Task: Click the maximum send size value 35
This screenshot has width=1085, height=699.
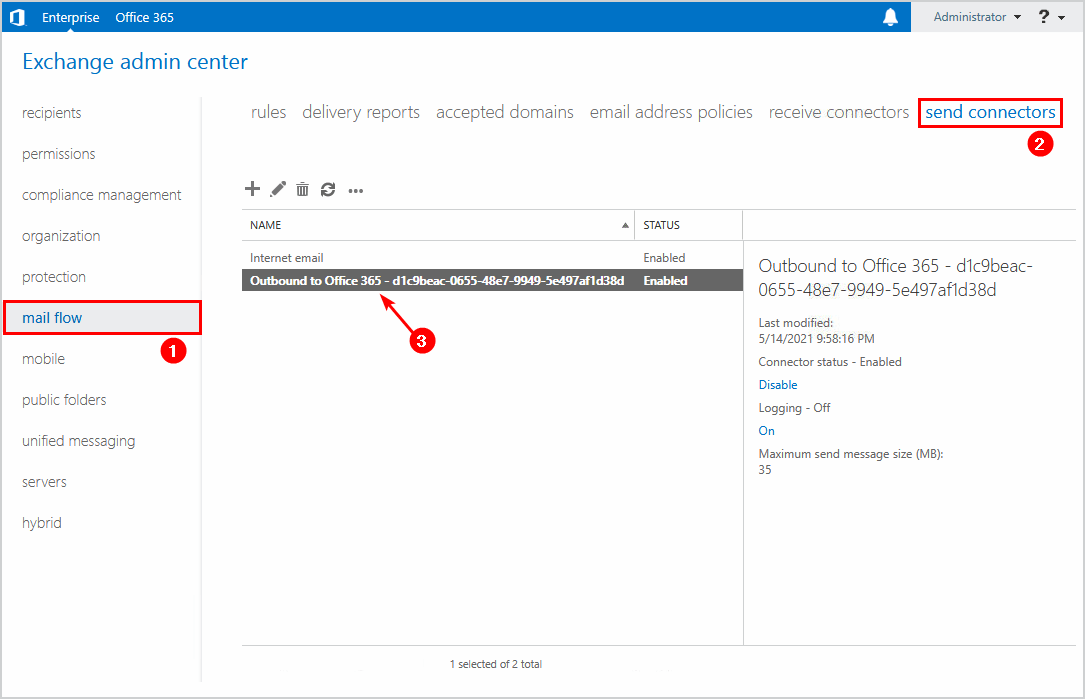Action: [765, 470]
